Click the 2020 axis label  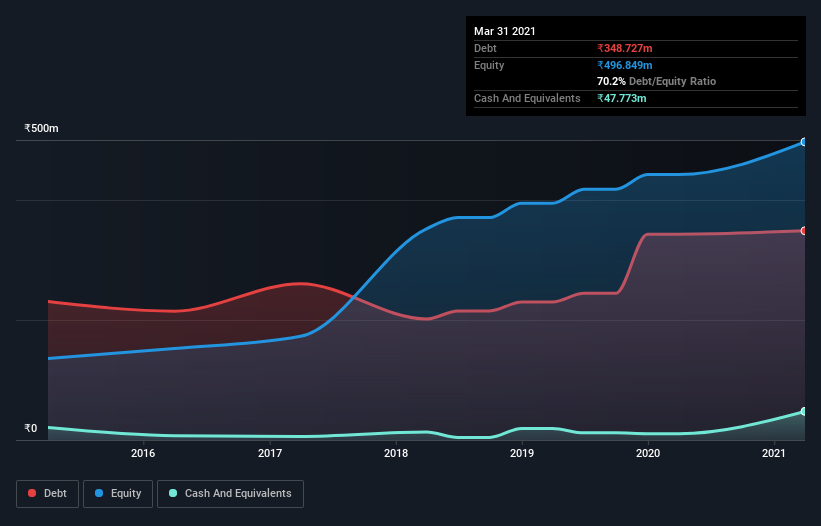pos(648,453)
